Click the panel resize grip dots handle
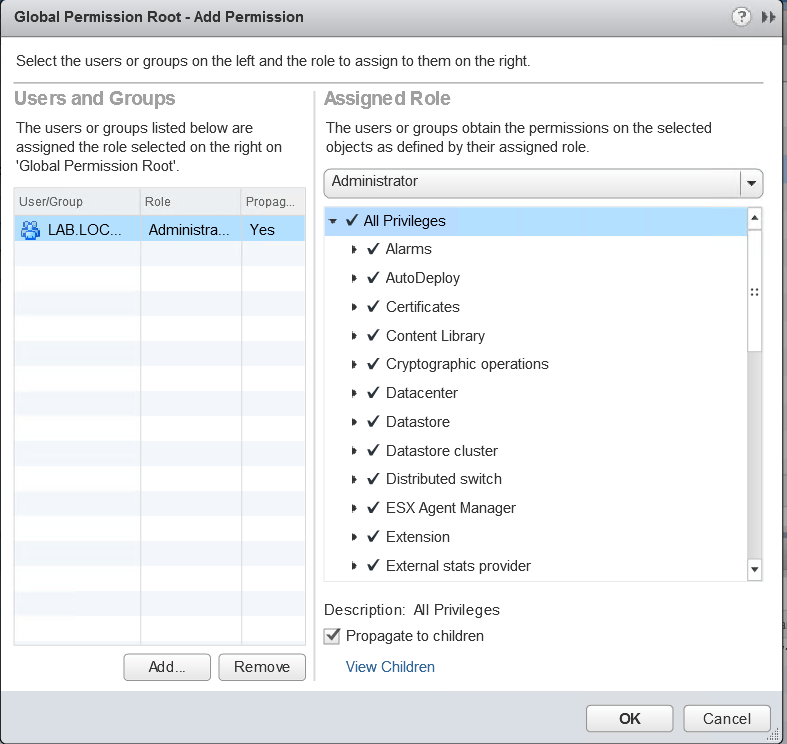The image size is (787, 744). (754, 292)
